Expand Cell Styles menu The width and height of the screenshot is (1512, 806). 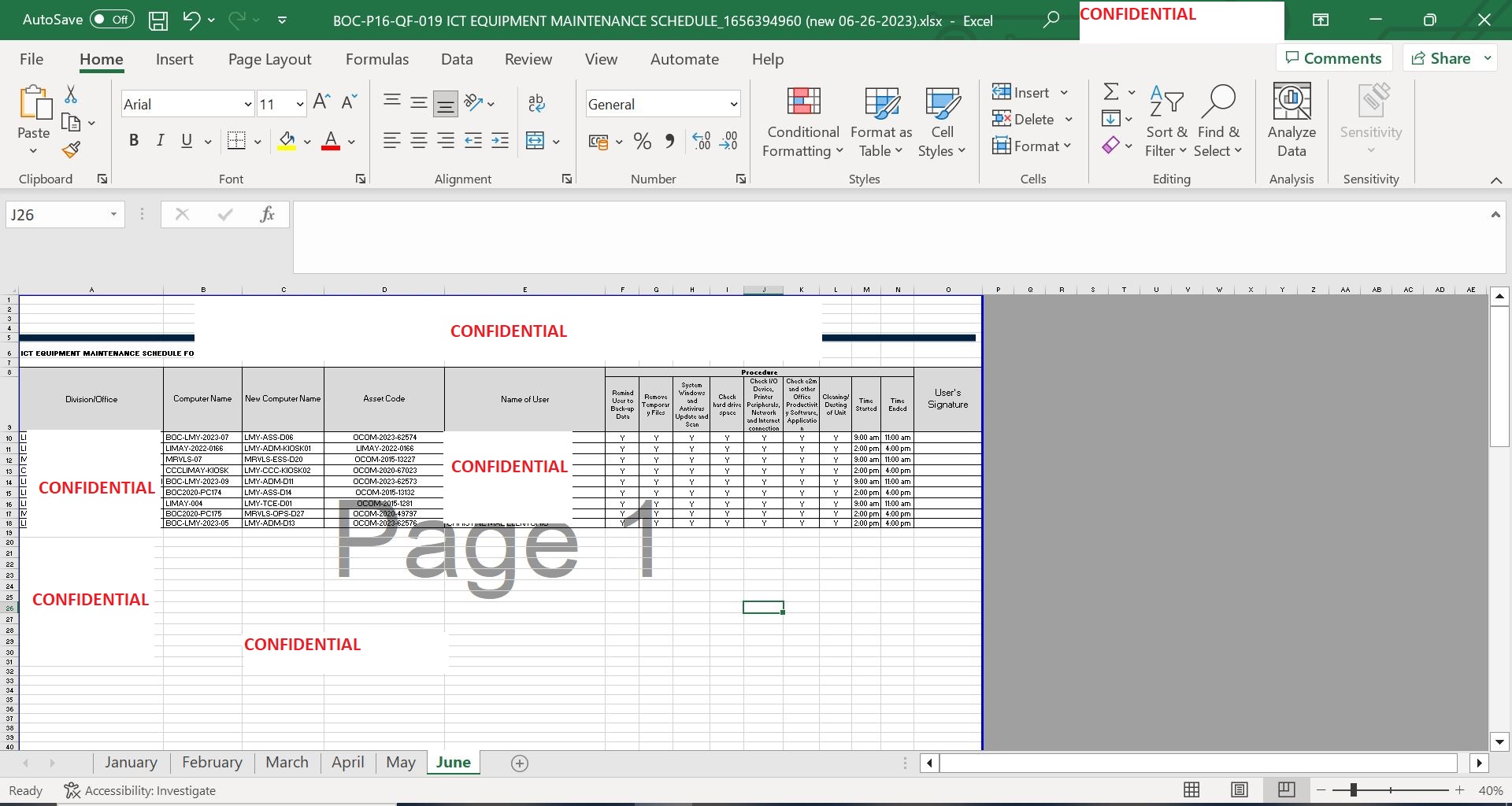point(942,122)
